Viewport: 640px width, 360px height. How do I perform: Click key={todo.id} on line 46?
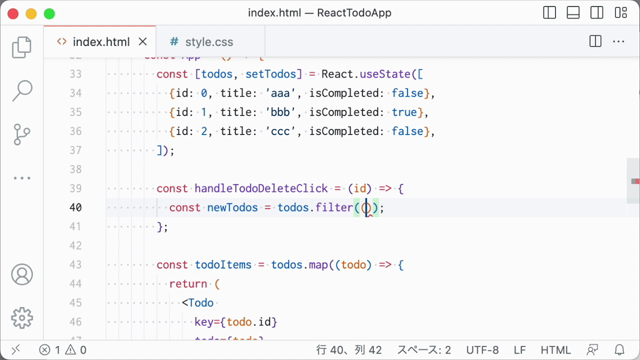(x=236, y=322)
